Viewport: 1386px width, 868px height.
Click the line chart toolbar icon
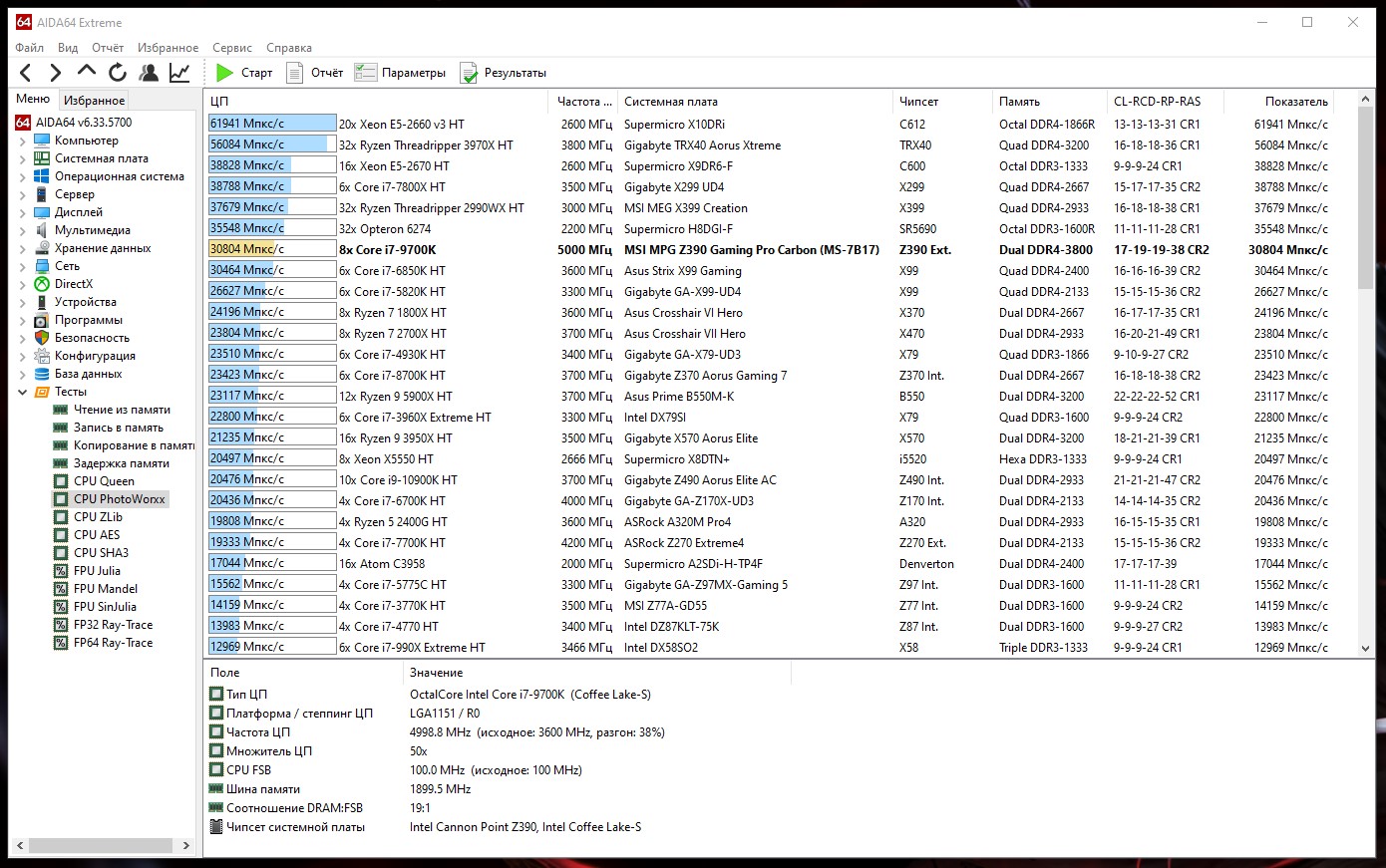click(179, 72)
